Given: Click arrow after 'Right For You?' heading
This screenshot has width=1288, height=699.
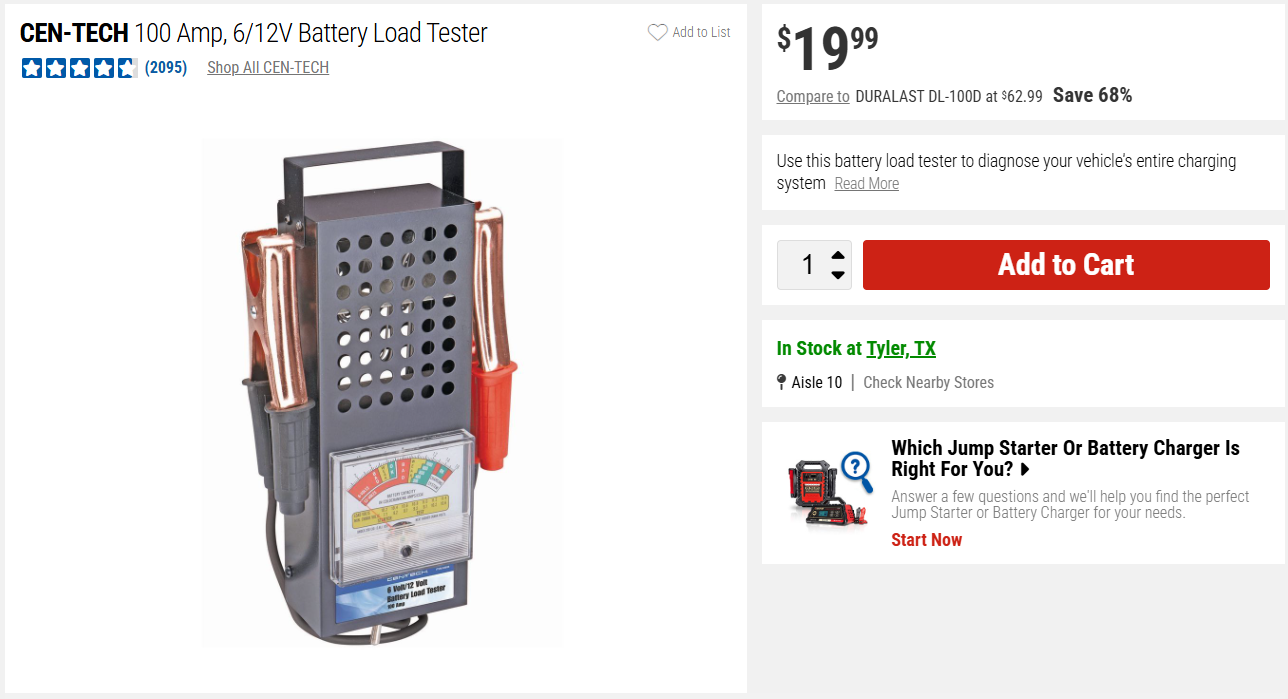Looking at the screenshot, I should click(1025, 469).
